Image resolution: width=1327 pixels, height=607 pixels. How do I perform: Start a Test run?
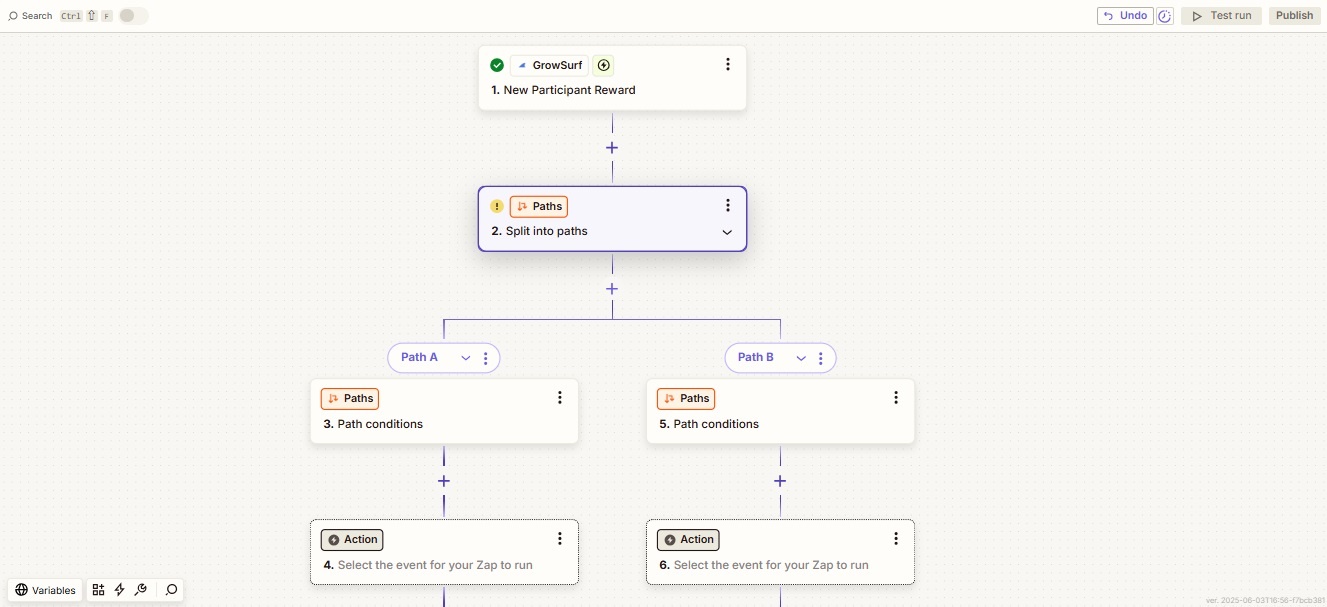pyautogui.click(x=1221, y=16)
